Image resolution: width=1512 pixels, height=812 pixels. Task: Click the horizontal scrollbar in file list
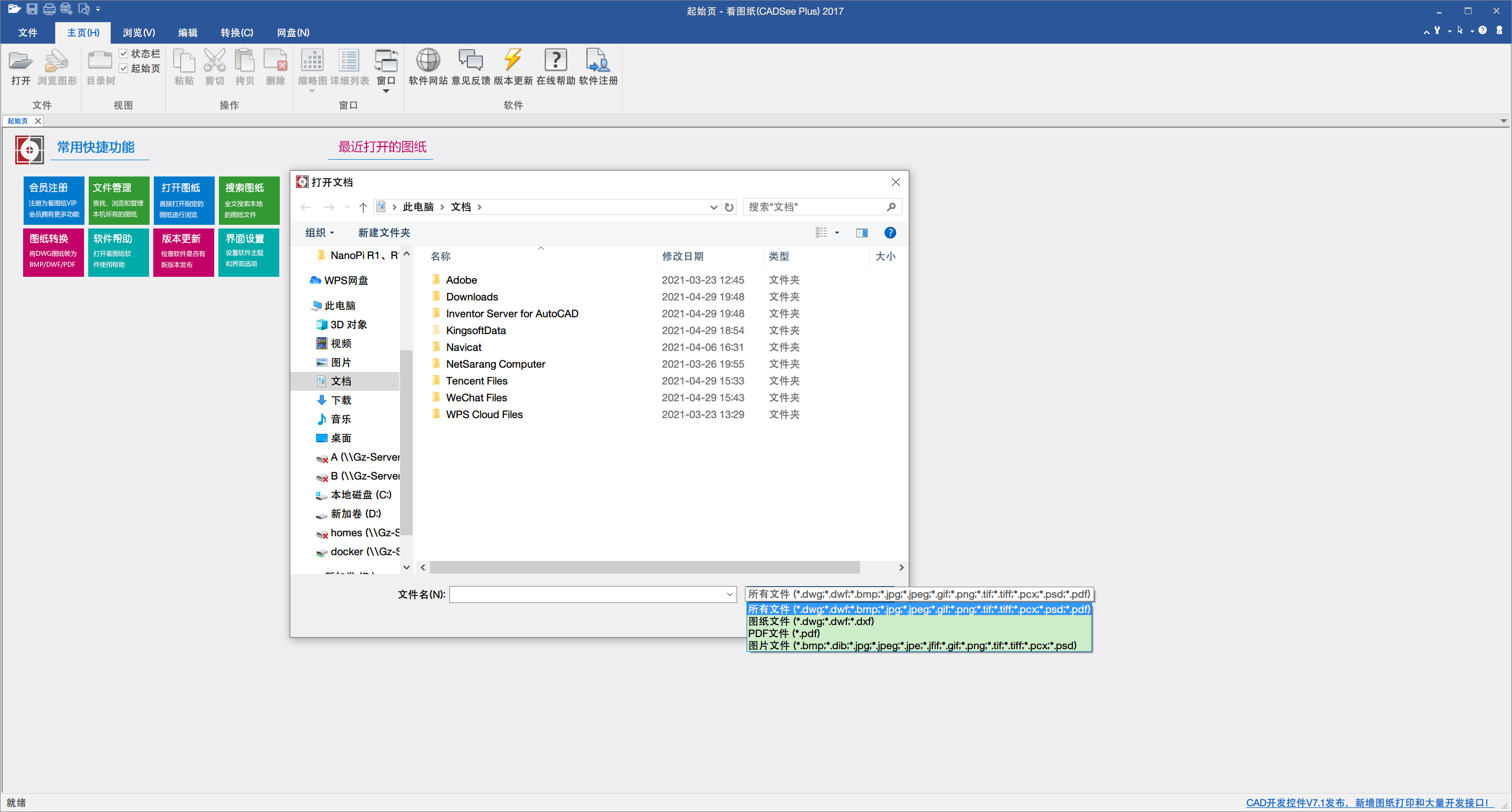[645, 567]
